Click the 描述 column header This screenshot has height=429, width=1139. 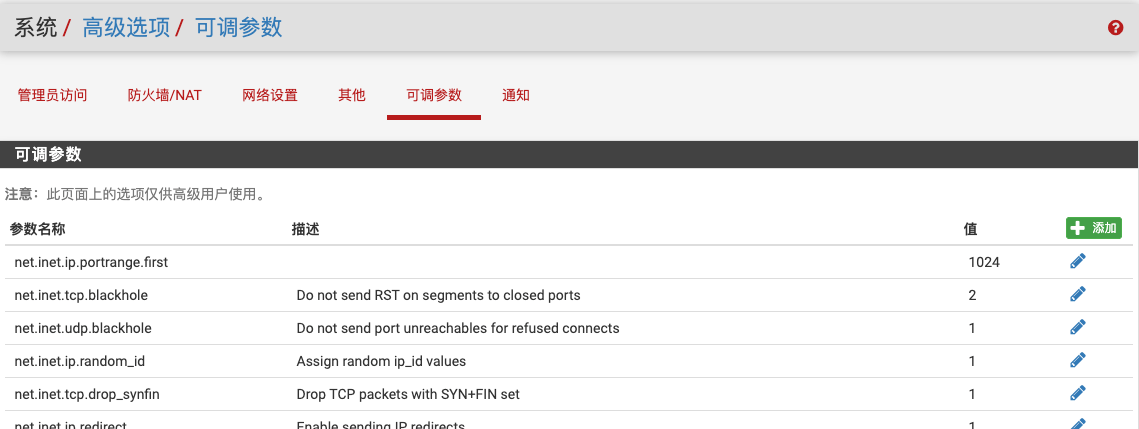305,229
